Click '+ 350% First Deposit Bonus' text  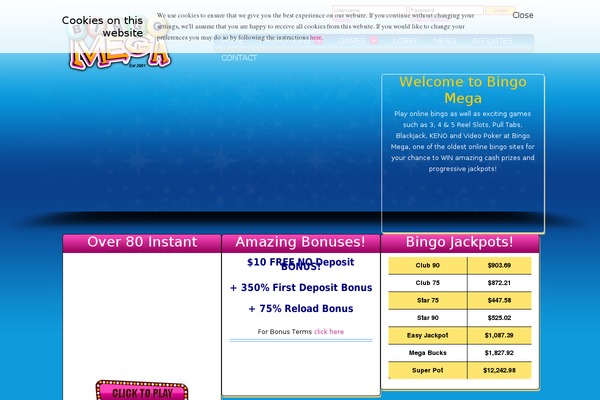coord(301,287)
